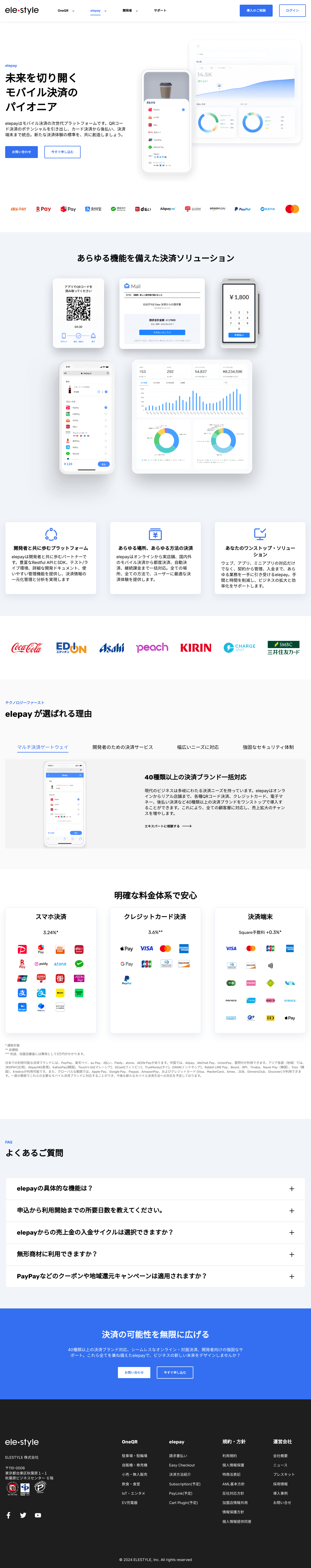Open the サポート item in the top navigation
The width and height of the screenshot is (311, 1568).
(160, 10)
